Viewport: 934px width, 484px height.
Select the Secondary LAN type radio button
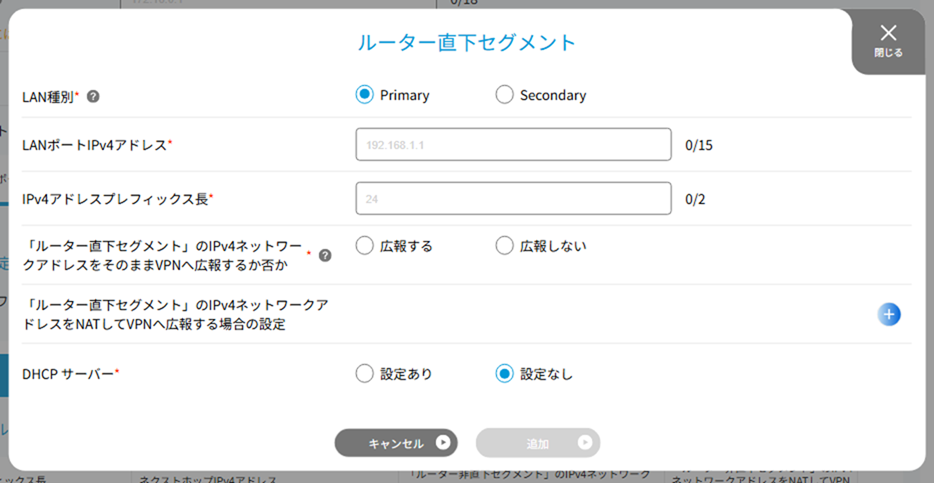pyautogui.click(x=505, y=95)
